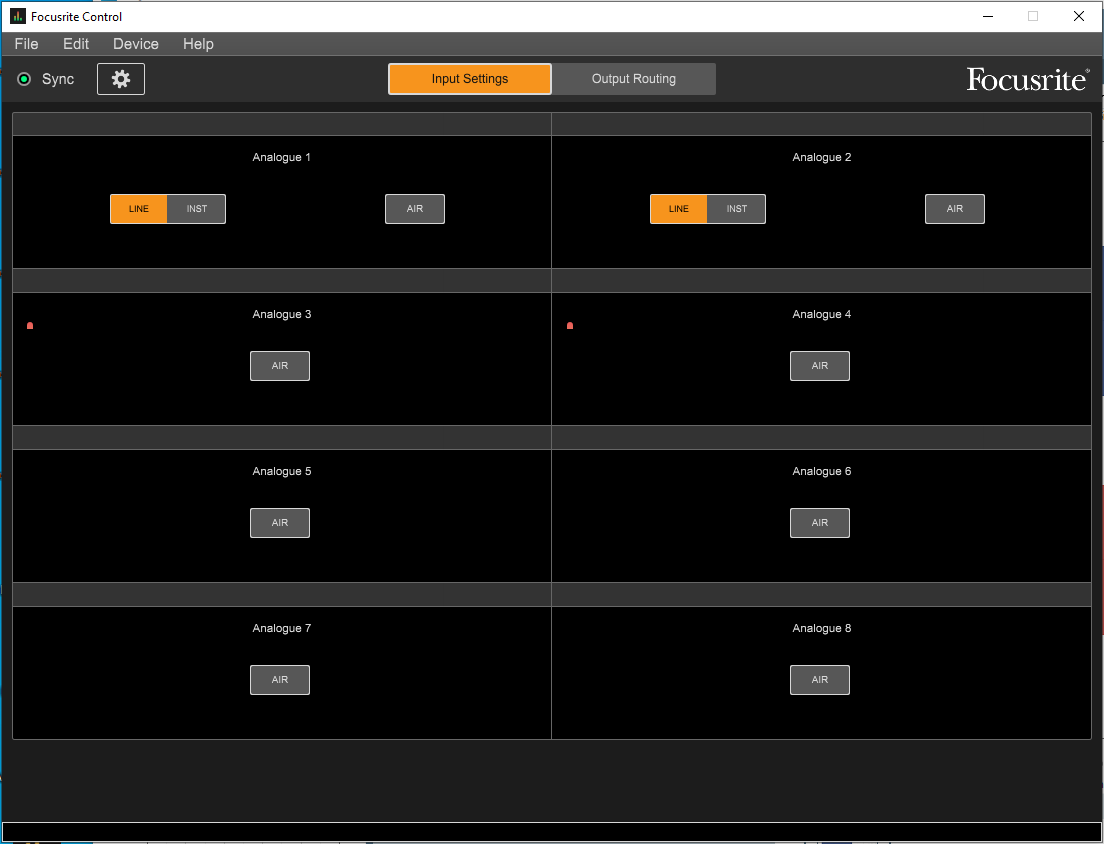Enable AIR on Analogue 1
This screenshot has height=844, width=1104.
pos(415,209)
